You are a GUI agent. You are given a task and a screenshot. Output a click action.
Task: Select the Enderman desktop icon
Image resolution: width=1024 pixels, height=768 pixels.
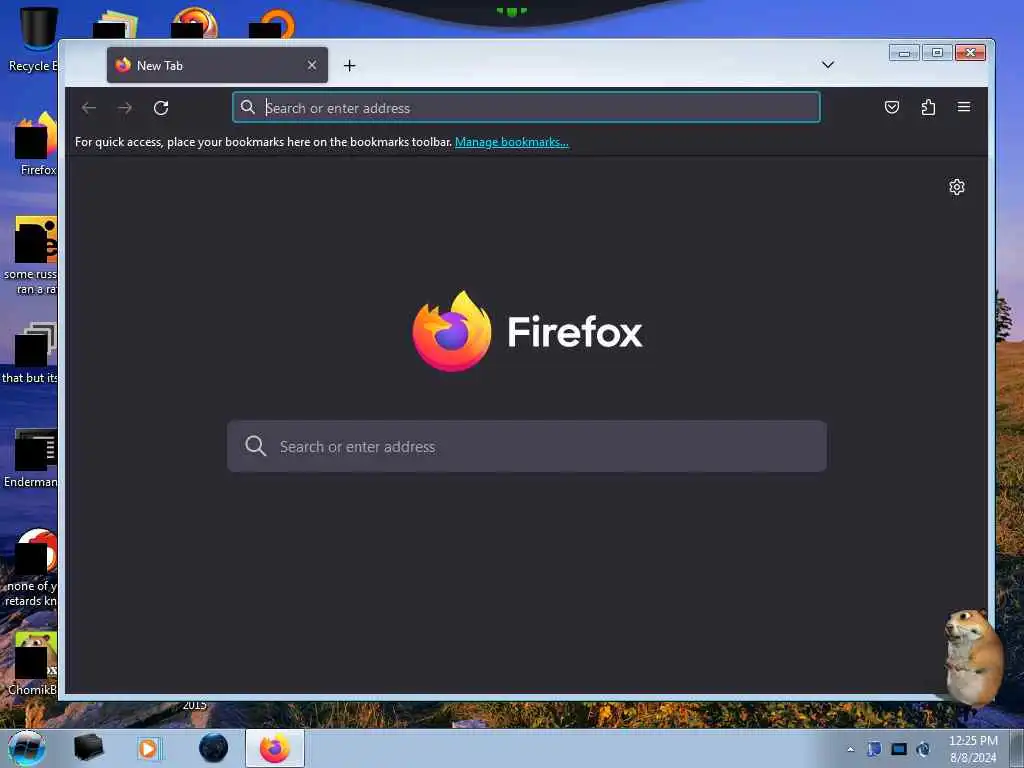31,458
